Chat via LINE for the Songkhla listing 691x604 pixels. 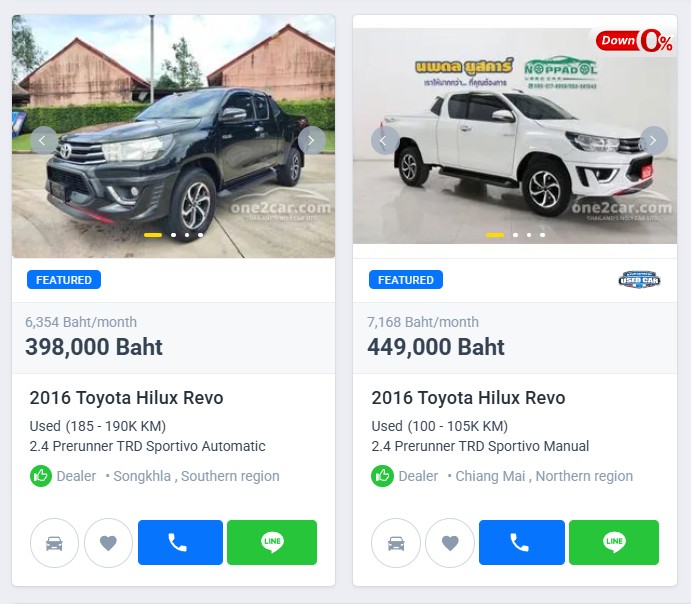tap(272, 542)
